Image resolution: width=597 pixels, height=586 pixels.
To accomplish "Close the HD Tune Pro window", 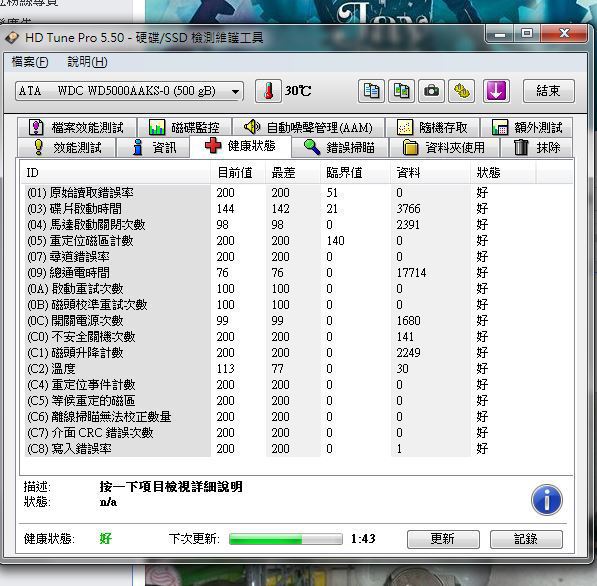I will pyautogui.click(x=564, y=34).
